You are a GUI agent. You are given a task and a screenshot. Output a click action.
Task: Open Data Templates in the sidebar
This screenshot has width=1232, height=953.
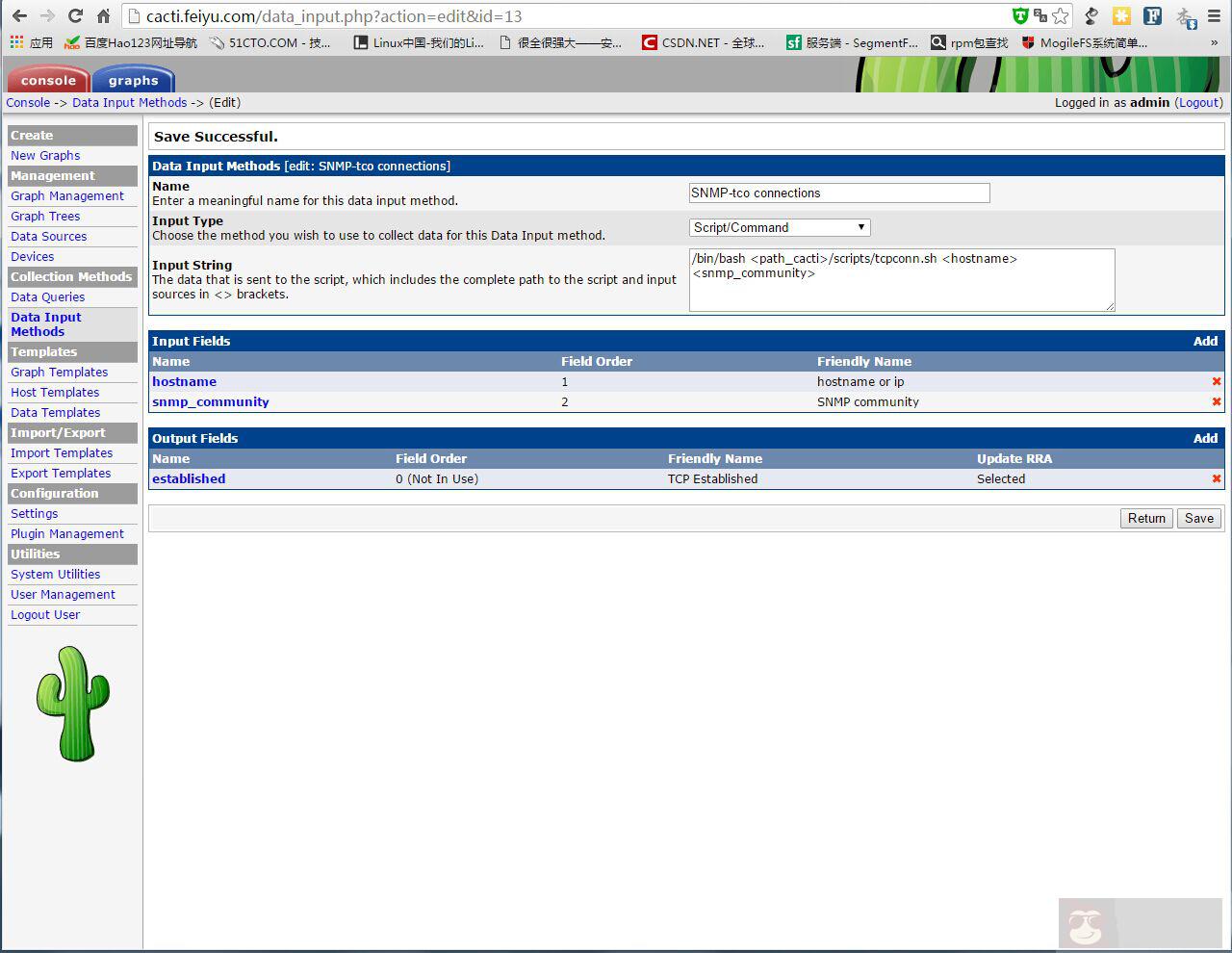tap(55, 413)
